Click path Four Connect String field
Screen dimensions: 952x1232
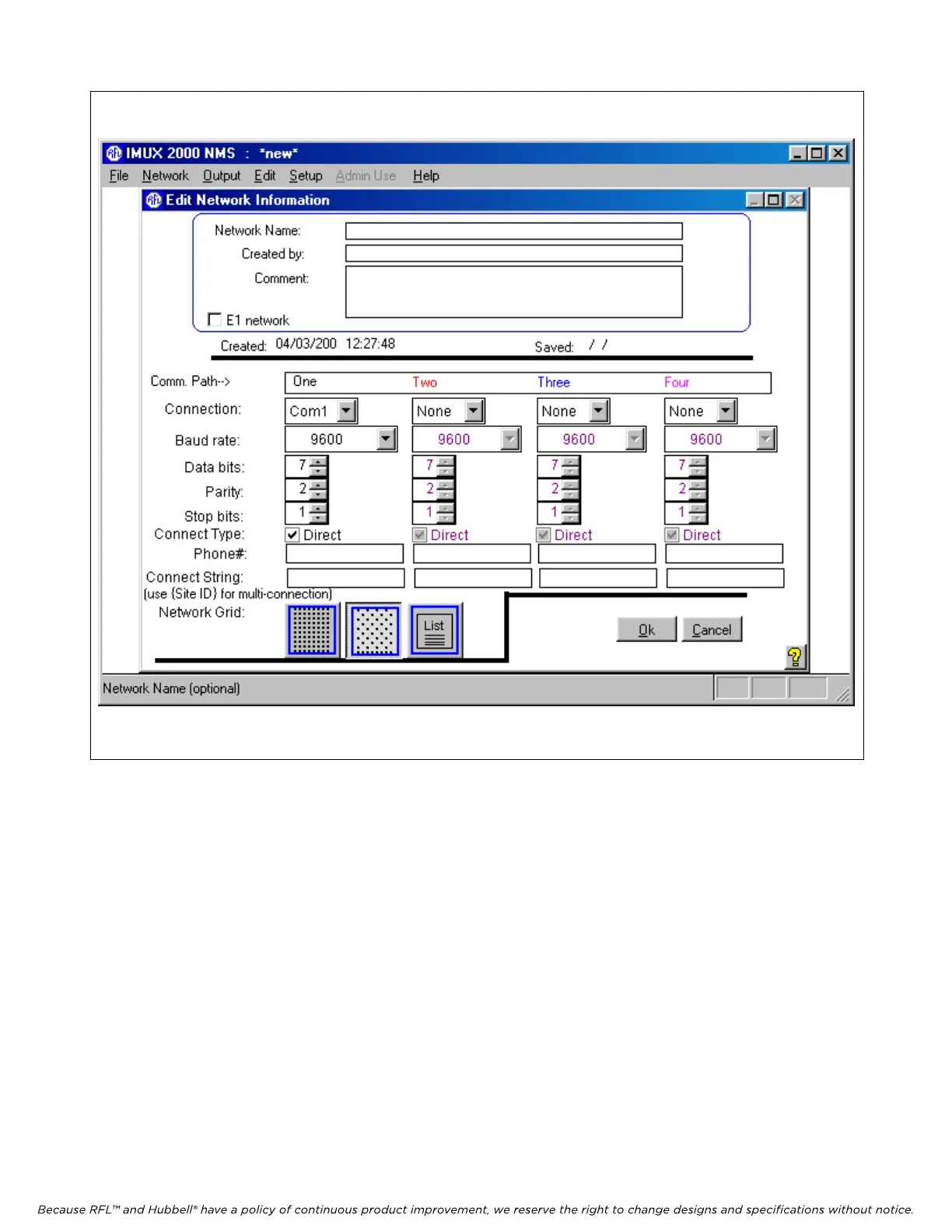coord(725,578)
